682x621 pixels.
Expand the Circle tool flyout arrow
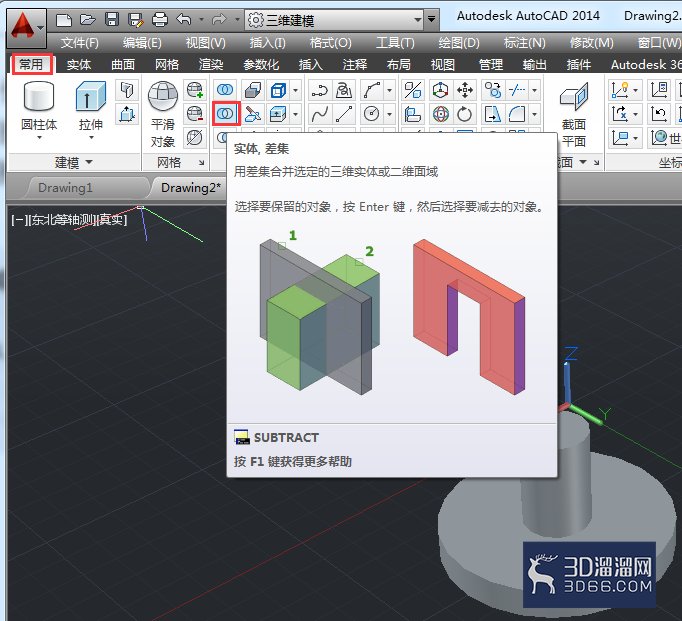(x=389, y=114)
